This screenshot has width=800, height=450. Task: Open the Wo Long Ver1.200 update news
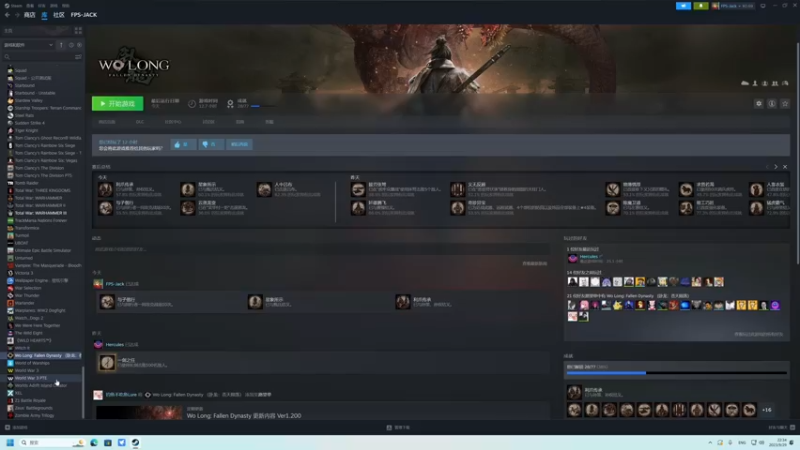244,415
